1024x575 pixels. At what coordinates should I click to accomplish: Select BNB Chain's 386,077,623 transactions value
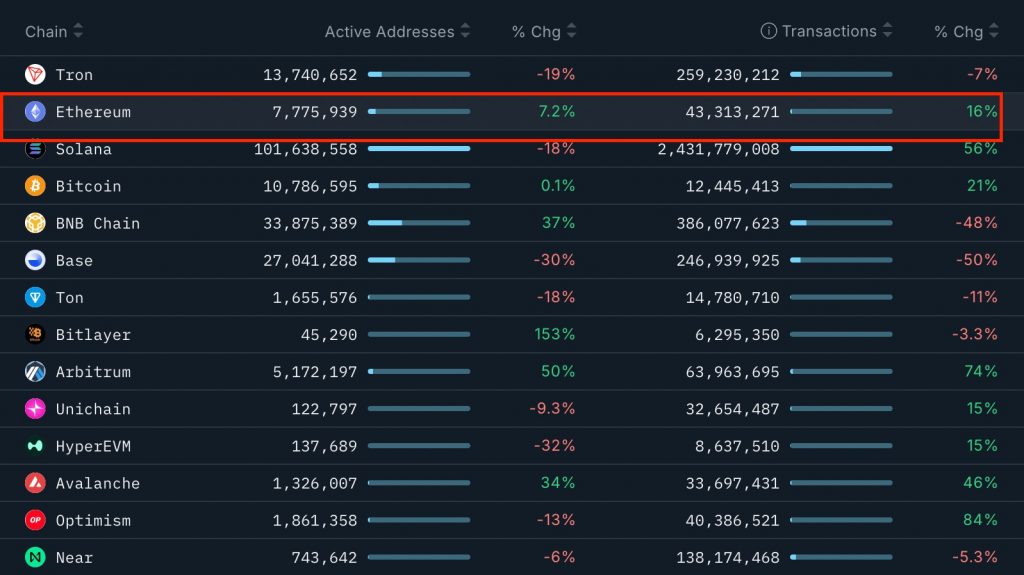(728, 223)
